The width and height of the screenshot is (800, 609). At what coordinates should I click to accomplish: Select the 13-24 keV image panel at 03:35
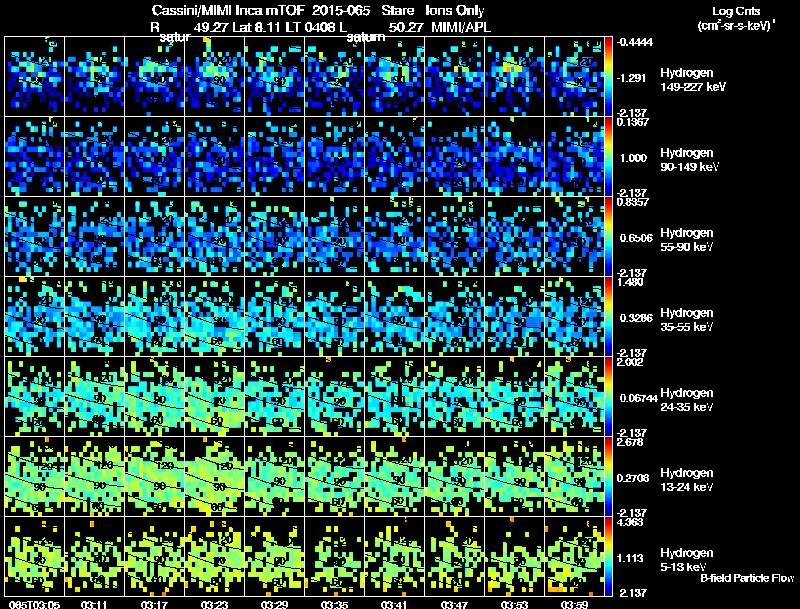coord(335,477)
